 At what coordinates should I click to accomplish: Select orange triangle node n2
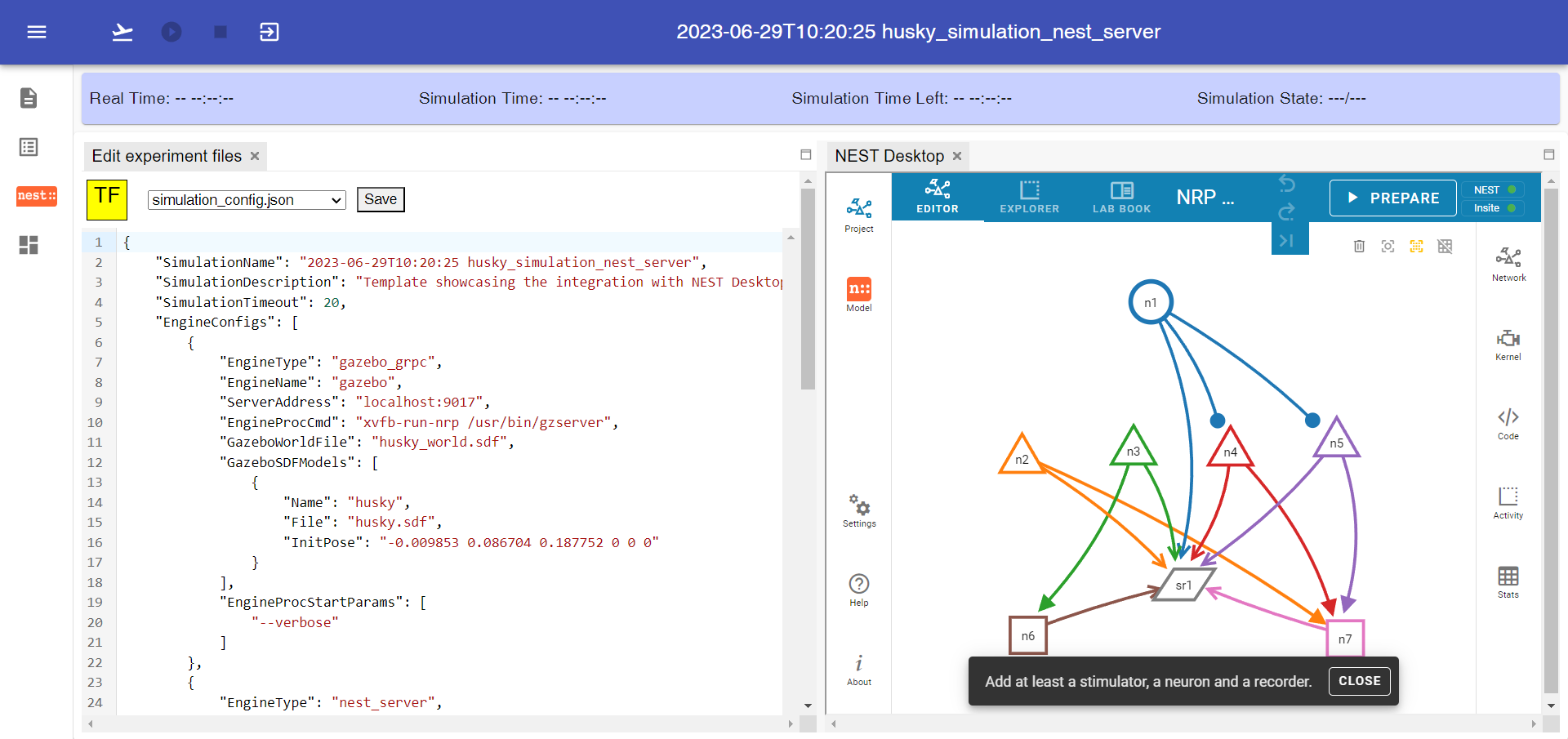point(1022,457)
